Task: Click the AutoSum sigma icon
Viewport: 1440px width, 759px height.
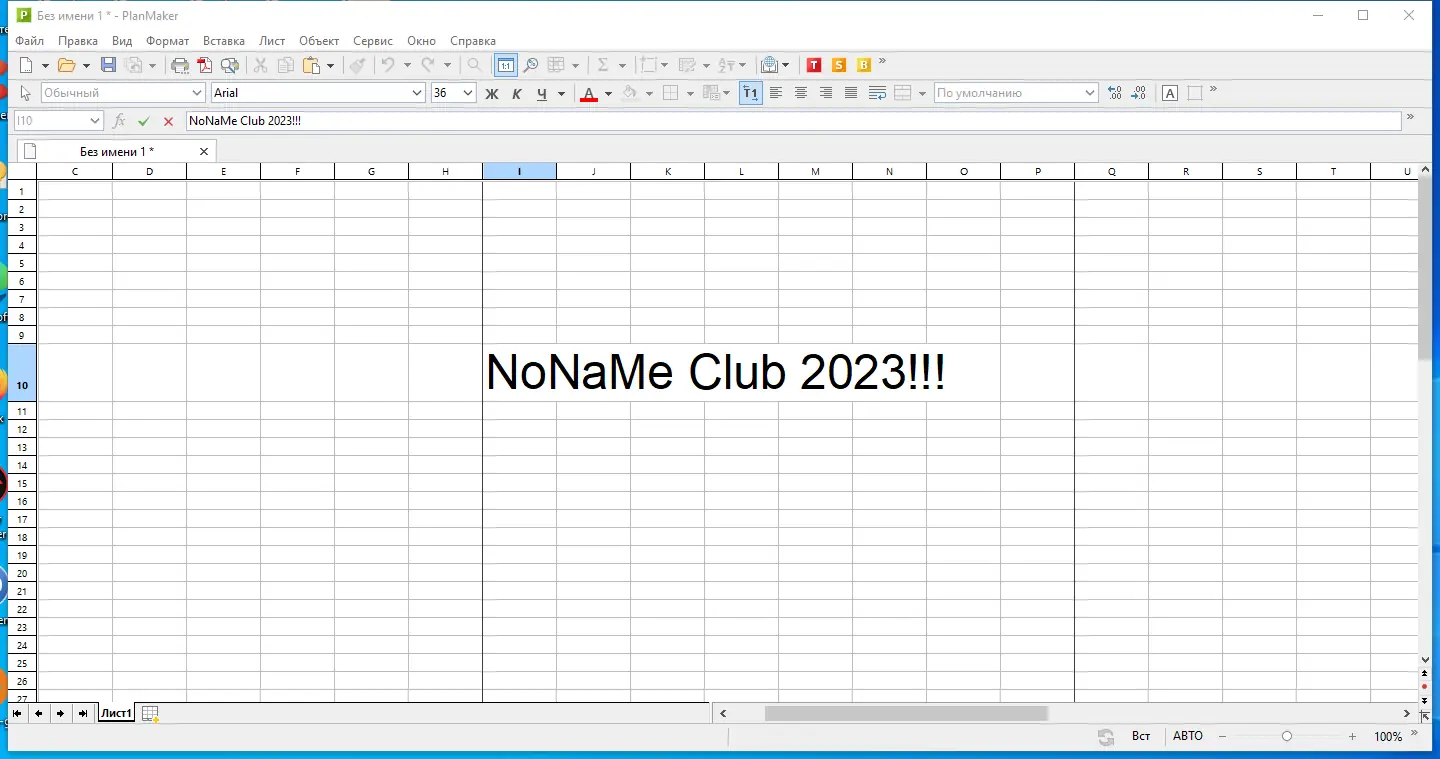Action: point(603,65)
